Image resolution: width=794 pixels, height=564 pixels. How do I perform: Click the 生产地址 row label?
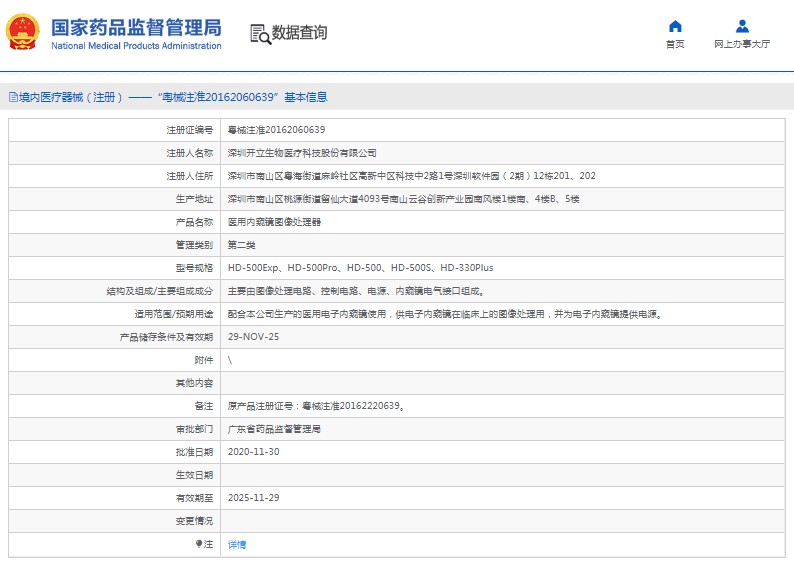coord(194,199)
